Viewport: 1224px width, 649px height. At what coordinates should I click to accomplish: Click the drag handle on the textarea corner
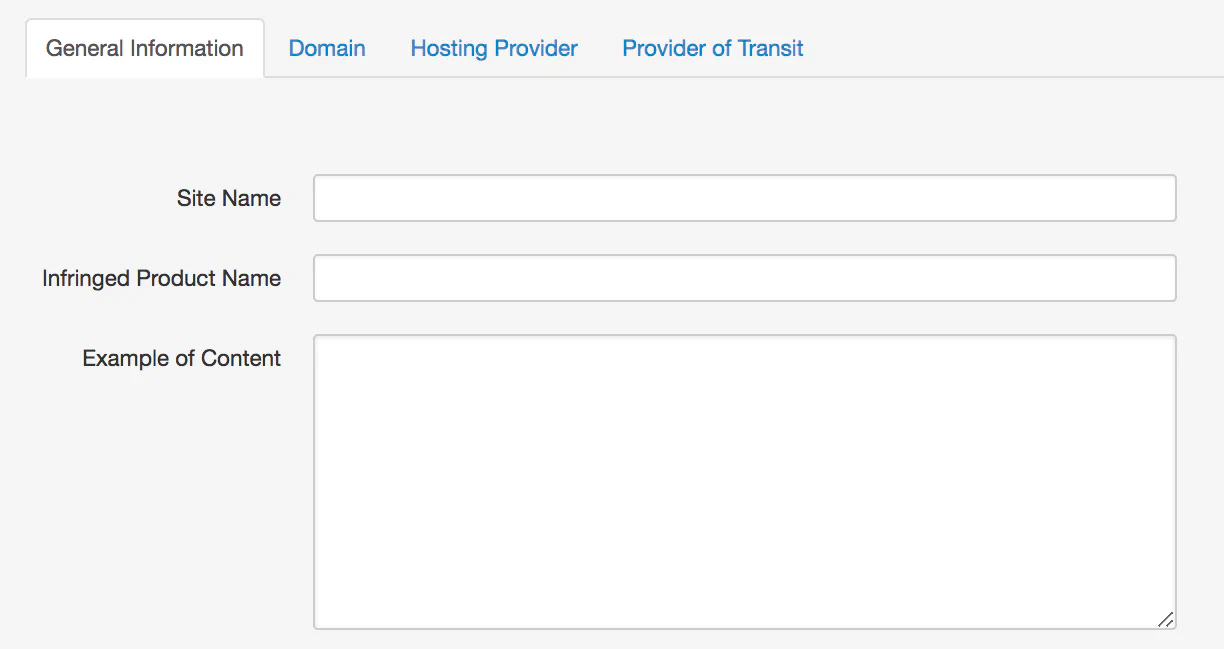1166,620
